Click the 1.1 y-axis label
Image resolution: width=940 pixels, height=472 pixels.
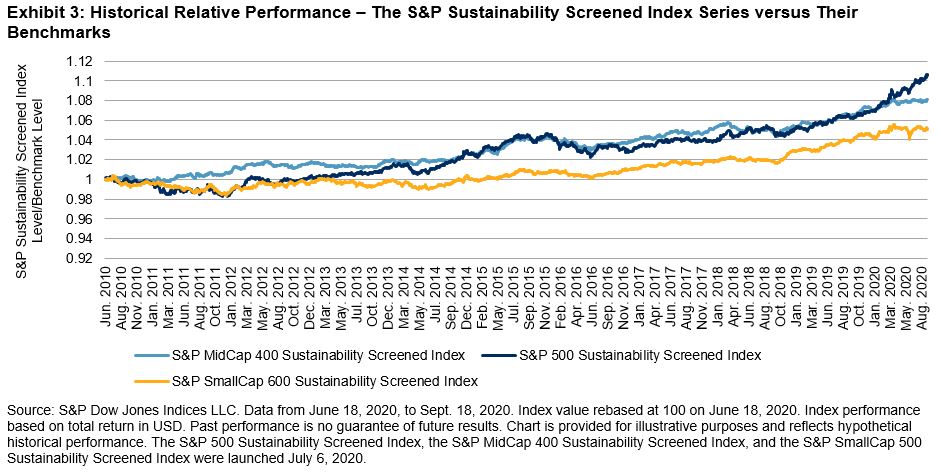[85, 81]
